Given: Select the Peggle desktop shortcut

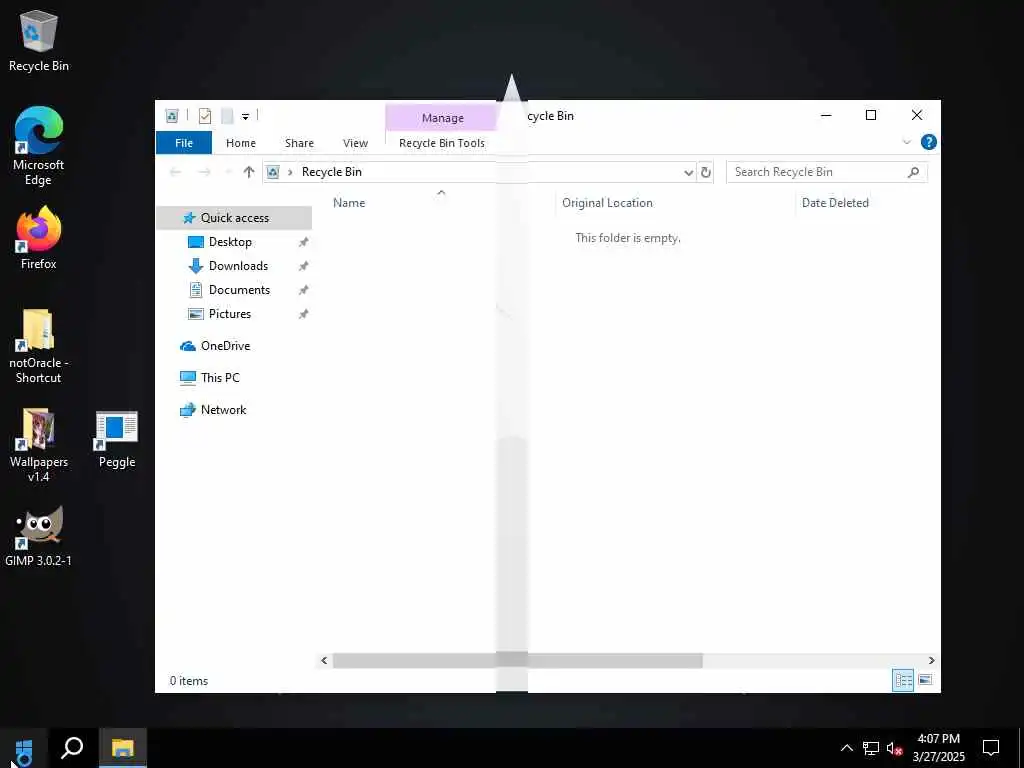Looking at the screenshot, I should coord(117,439).
